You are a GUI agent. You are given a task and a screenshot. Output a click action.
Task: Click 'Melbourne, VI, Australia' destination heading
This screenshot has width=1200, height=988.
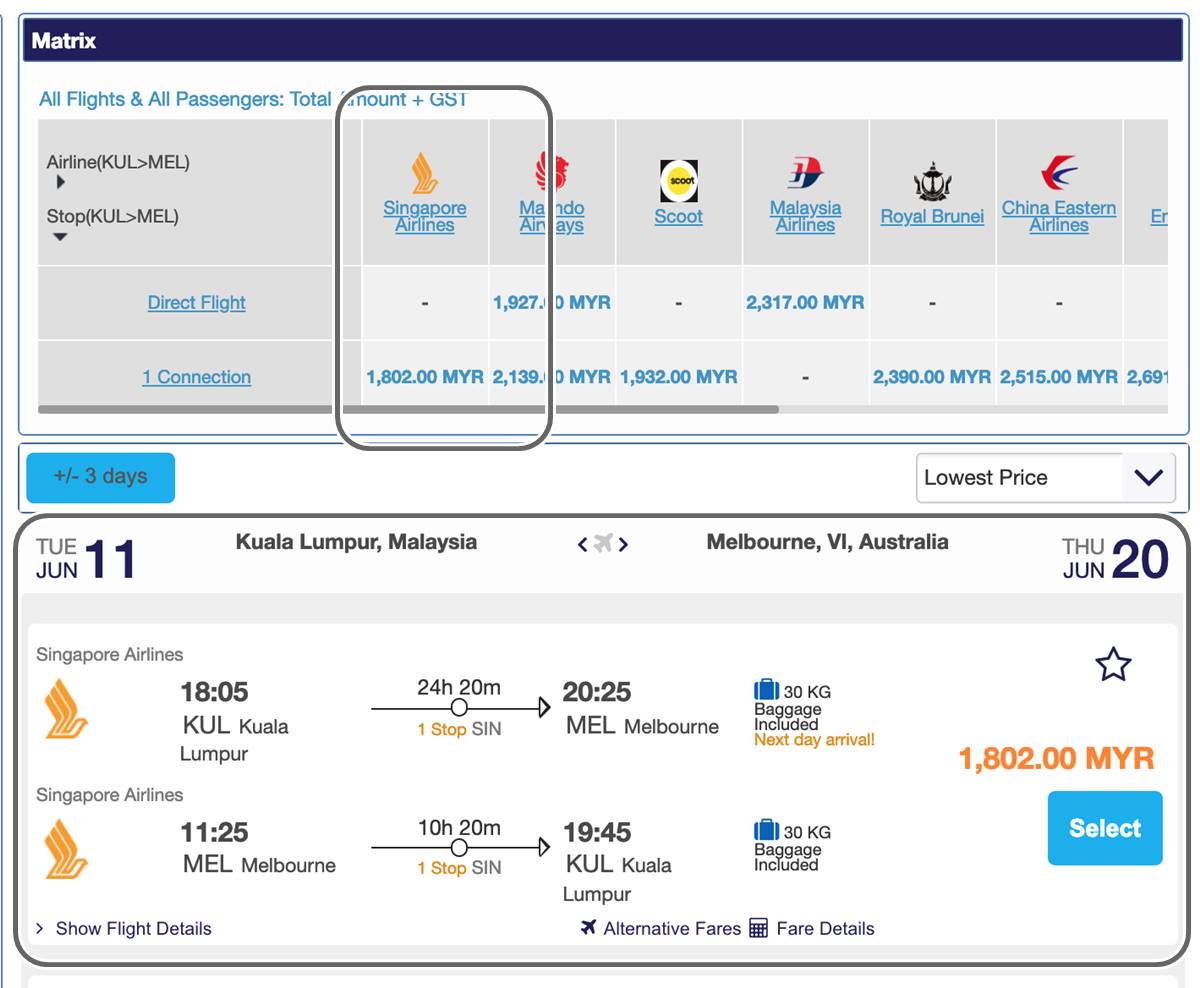click(x=828, y=542)
